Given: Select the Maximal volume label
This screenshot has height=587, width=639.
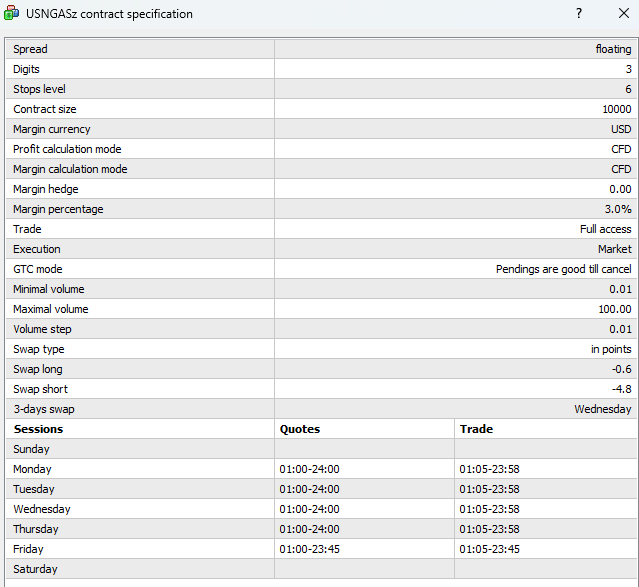Looking at the screenshot, I should pos(51,309).
